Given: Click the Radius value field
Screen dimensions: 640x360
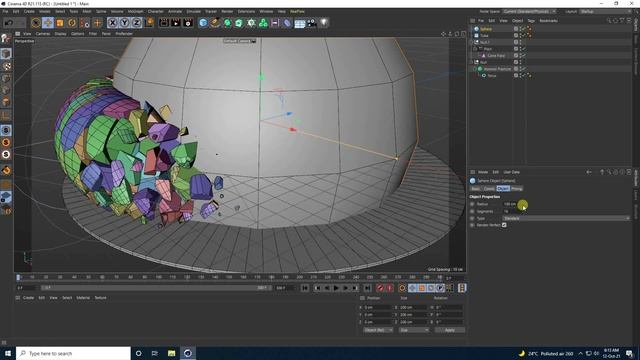Looking at the screenshot, I should tap(510, 204).
